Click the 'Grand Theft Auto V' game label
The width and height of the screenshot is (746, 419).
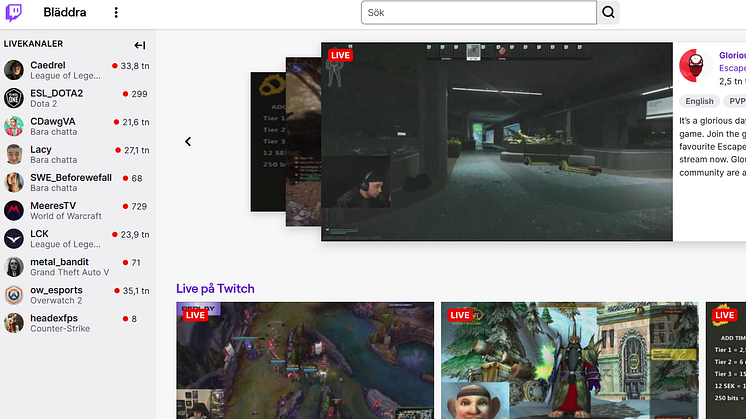pyautogui.click(x=69, y=273)
